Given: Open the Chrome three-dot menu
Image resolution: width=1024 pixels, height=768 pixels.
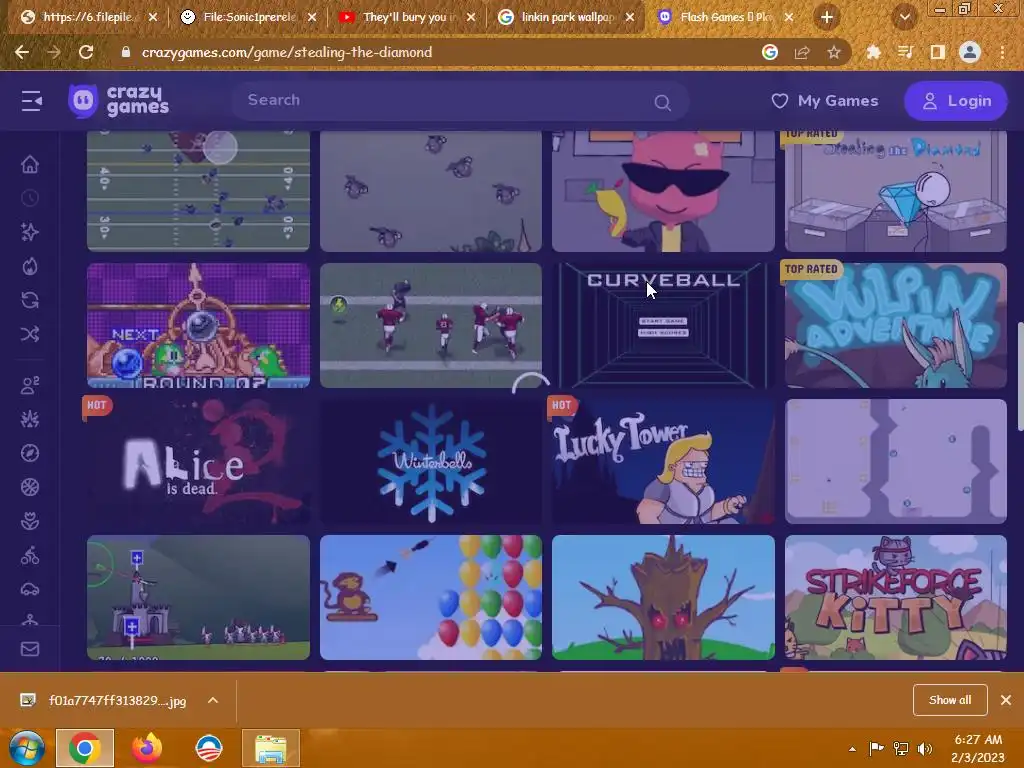Looking at the screenshot, I should coord(1002,52).
